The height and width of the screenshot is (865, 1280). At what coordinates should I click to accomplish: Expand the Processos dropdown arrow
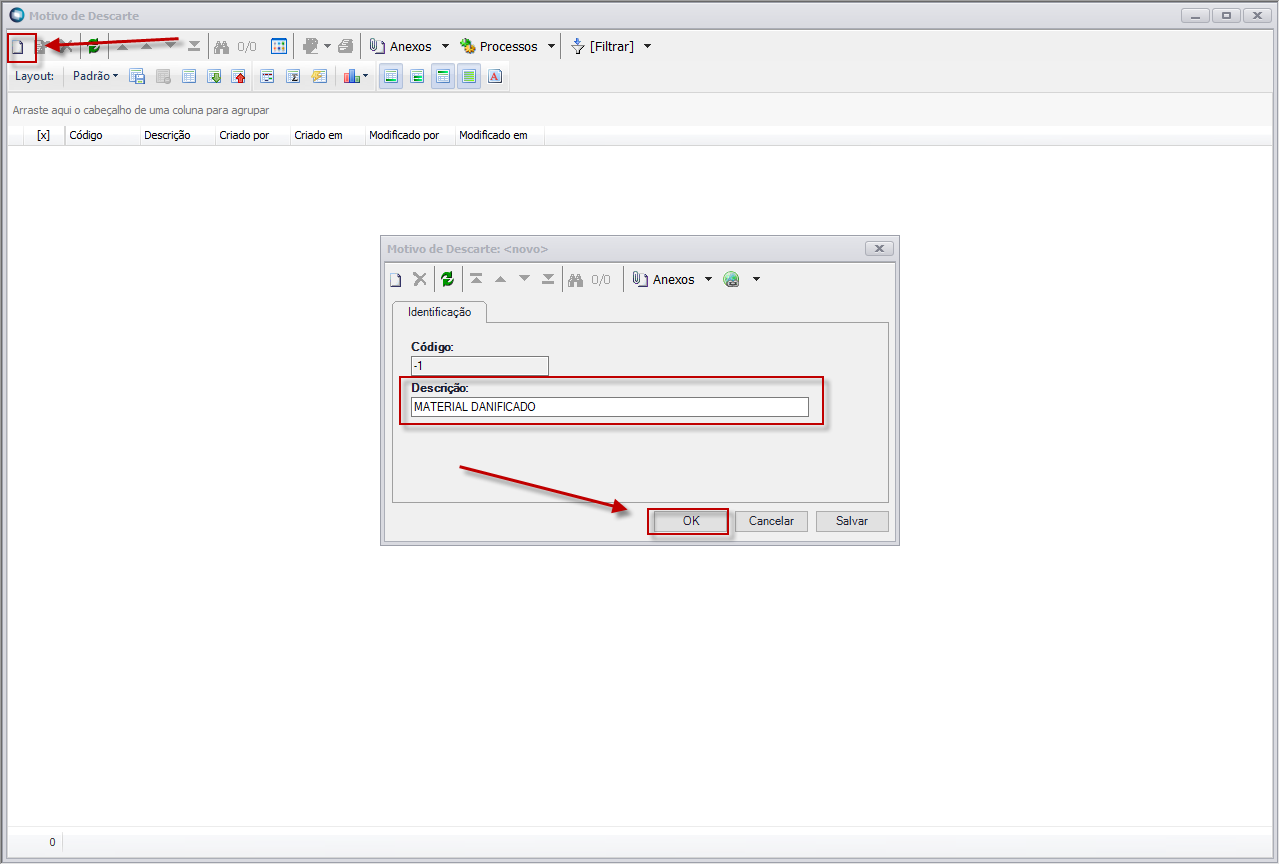coord(551,46)
